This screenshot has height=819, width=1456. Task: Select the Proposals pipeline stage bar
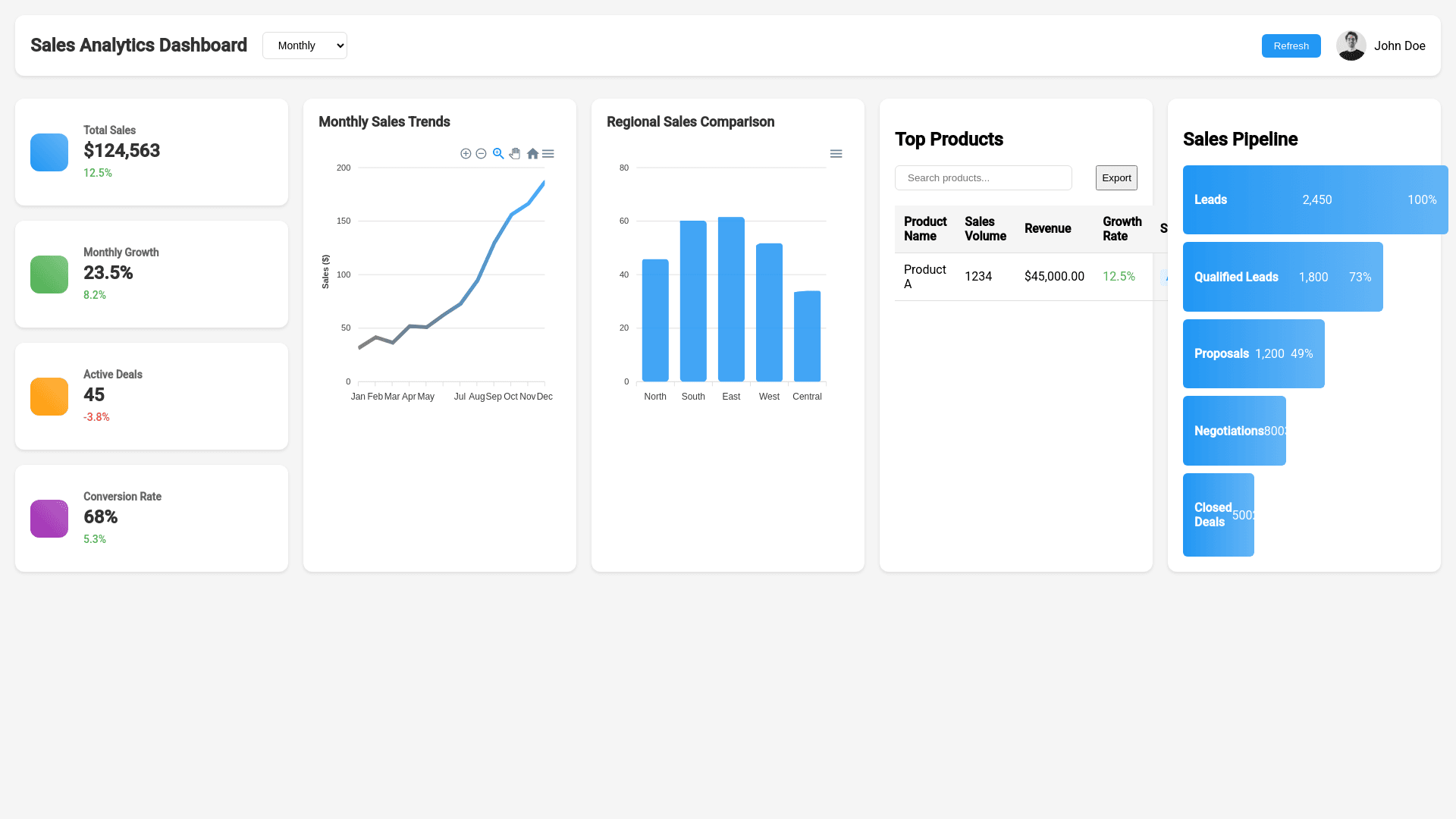(1253, 354)
